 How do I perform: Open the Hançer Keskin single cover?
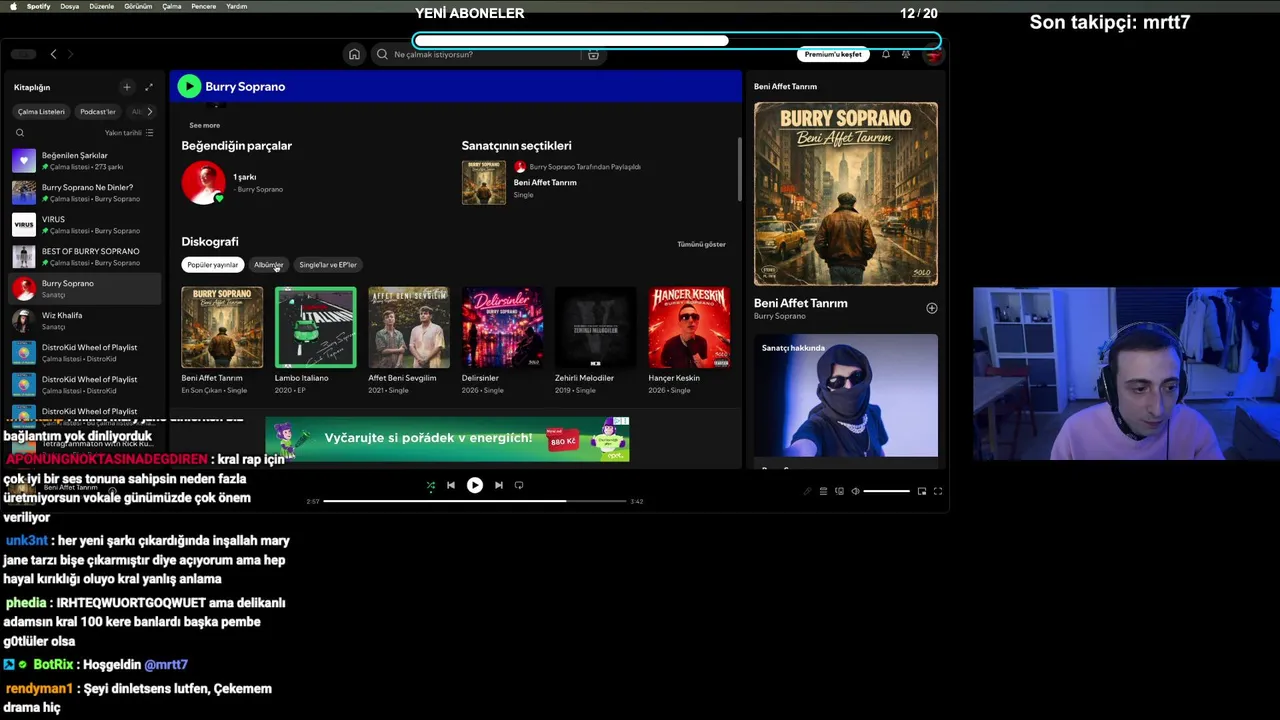[x=689, y=328]
